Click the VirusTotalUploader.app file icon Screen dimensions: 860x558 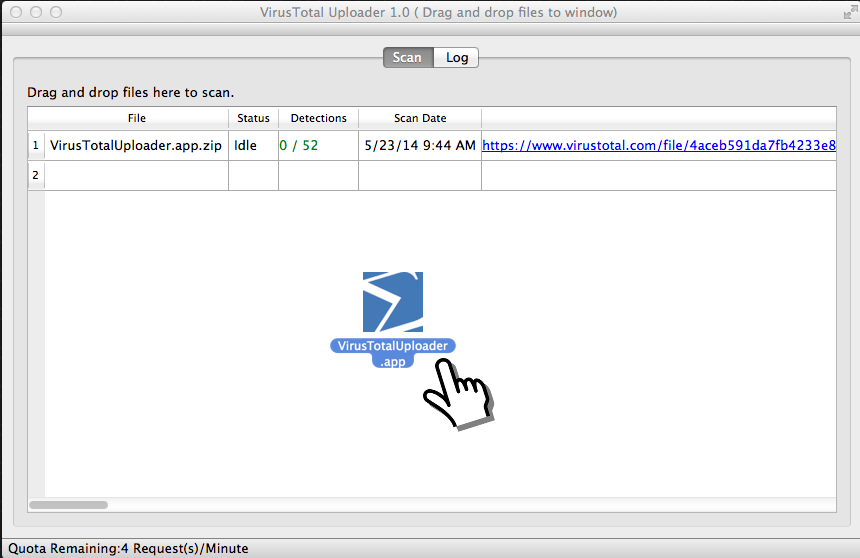tap(393, 302)
